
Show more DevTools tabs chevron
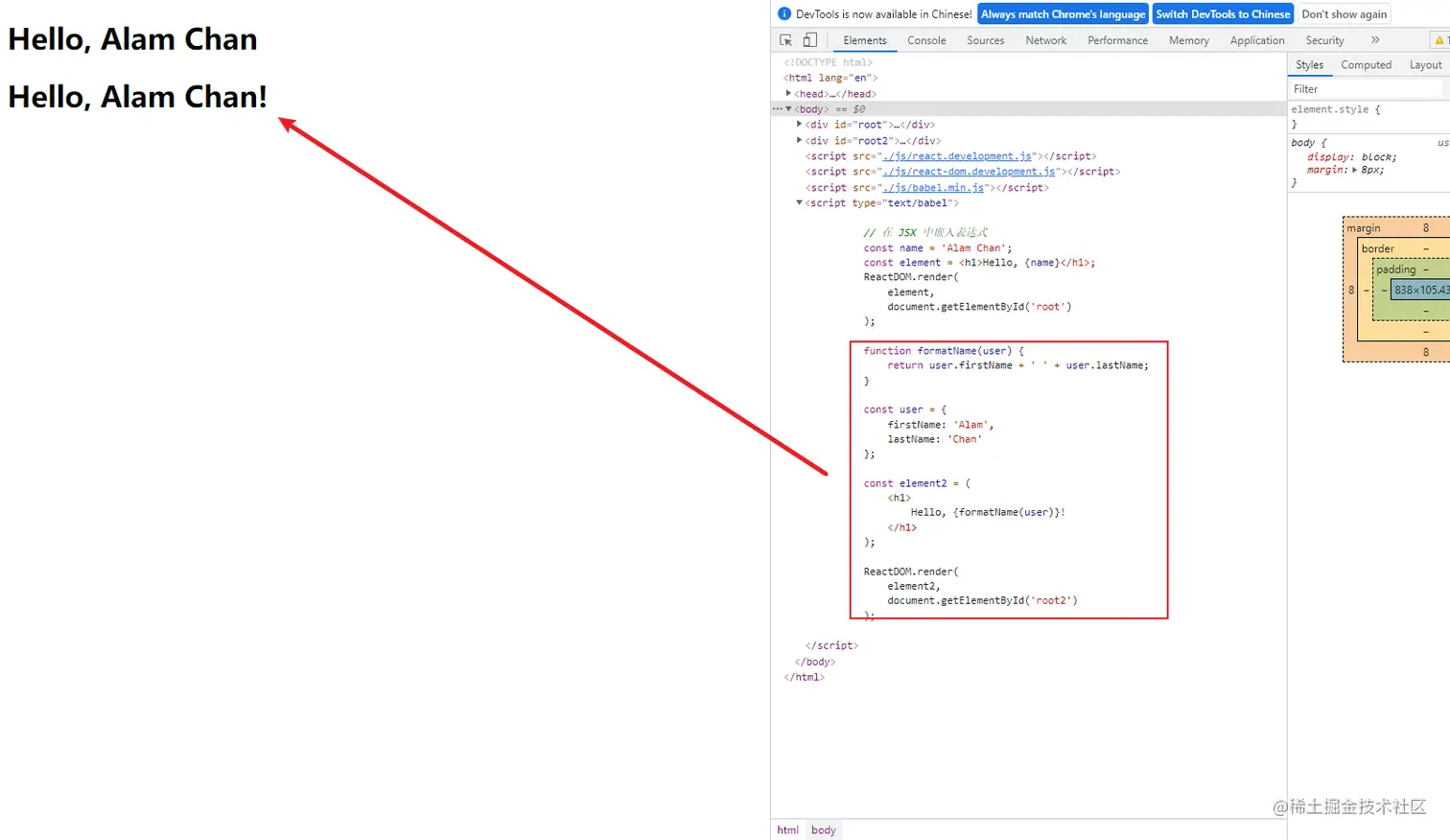[x=1375, y=40]
